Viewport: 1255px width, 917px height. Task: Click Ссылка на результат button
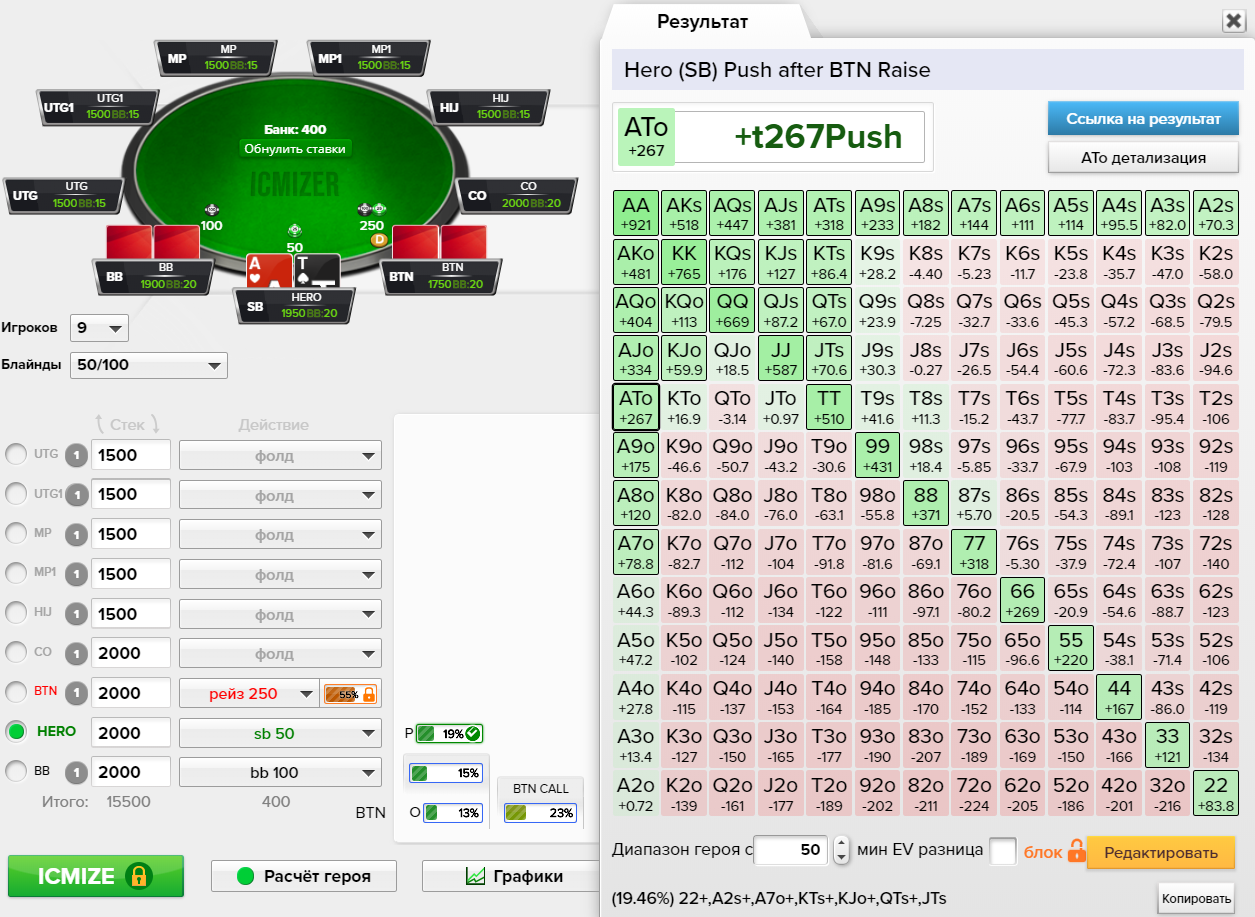tap(1144, 118)
